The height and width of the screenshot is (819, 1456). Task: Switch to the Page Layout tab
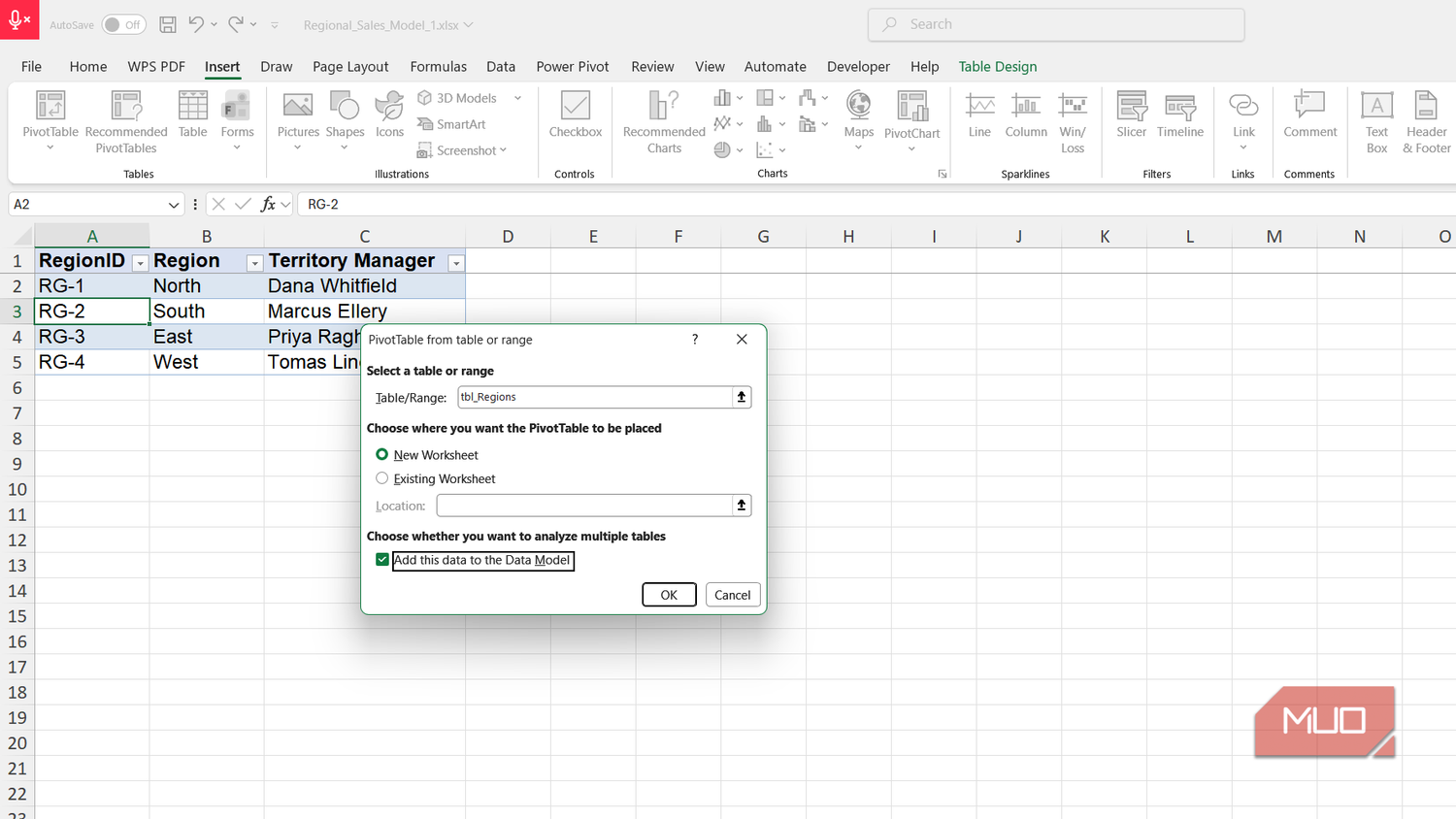[350, 66]
